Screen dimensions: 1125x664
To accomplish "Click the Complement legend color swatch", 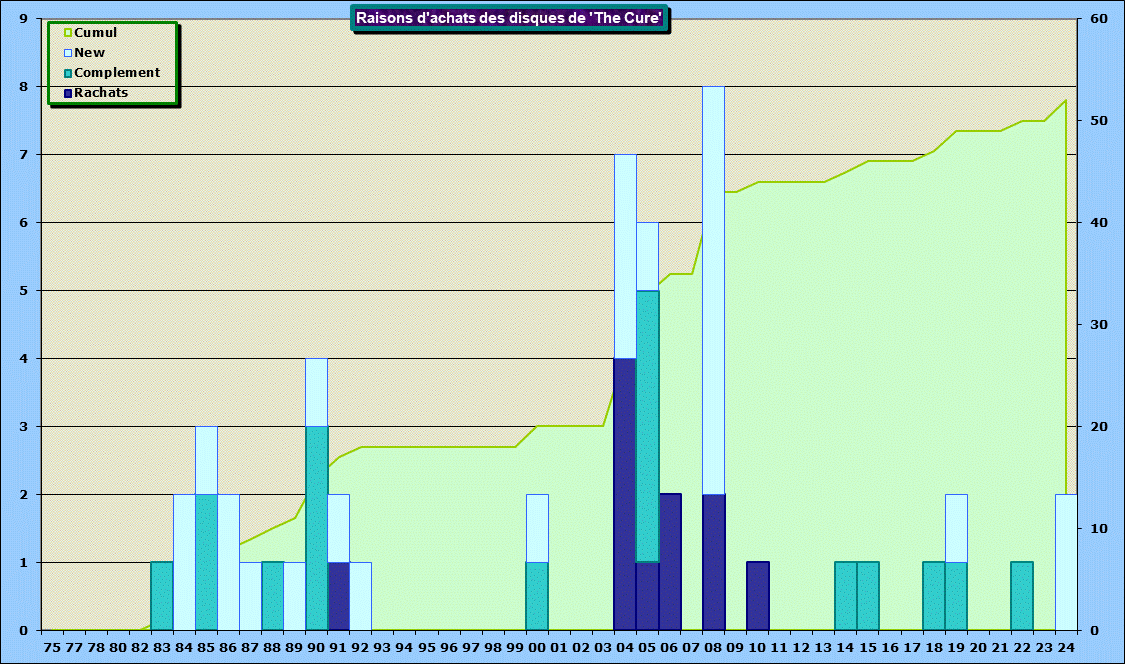I will pyautogui.click(x=68, y=73).
